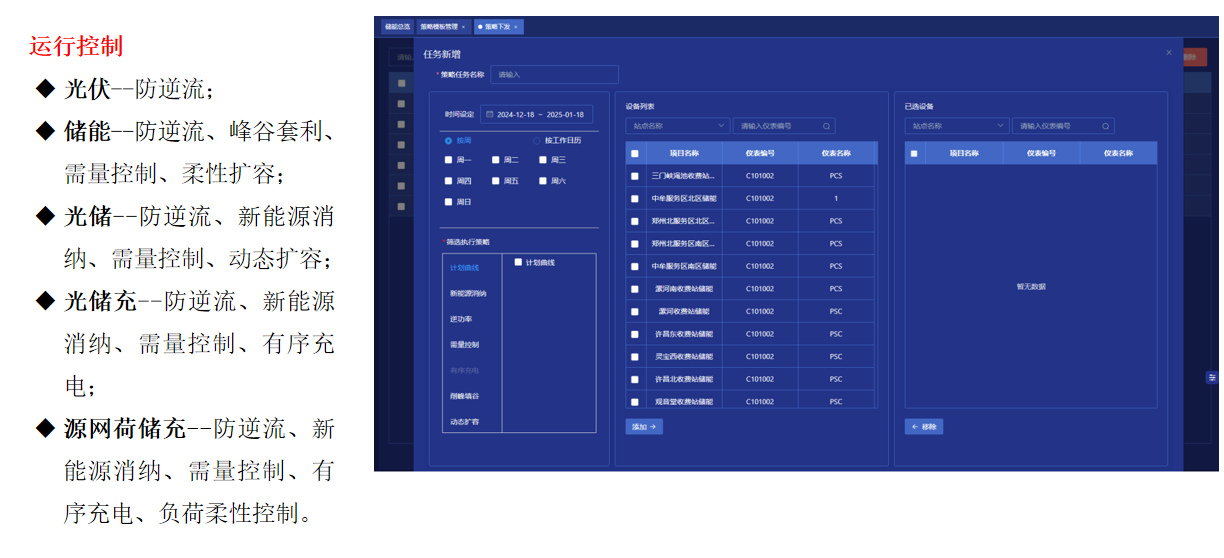The height and width of the screenshot is (558, 1224).
Task: Expand the 站点名称 dropdown in 设备列表
Action: tap(678, 126)
